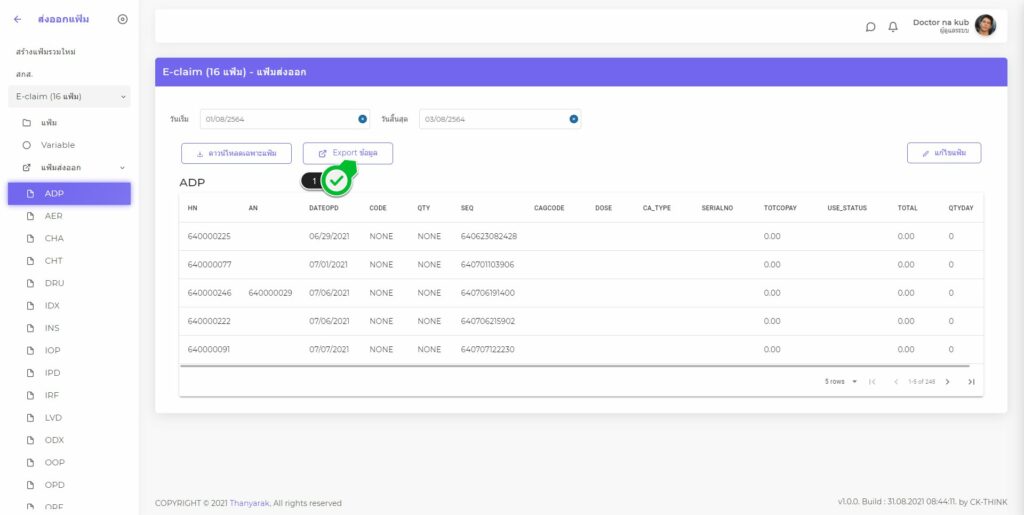The width and height of the screenshot is (1024, 515).
Task: Clear the end date 03/08/2564
Action: 574,119
